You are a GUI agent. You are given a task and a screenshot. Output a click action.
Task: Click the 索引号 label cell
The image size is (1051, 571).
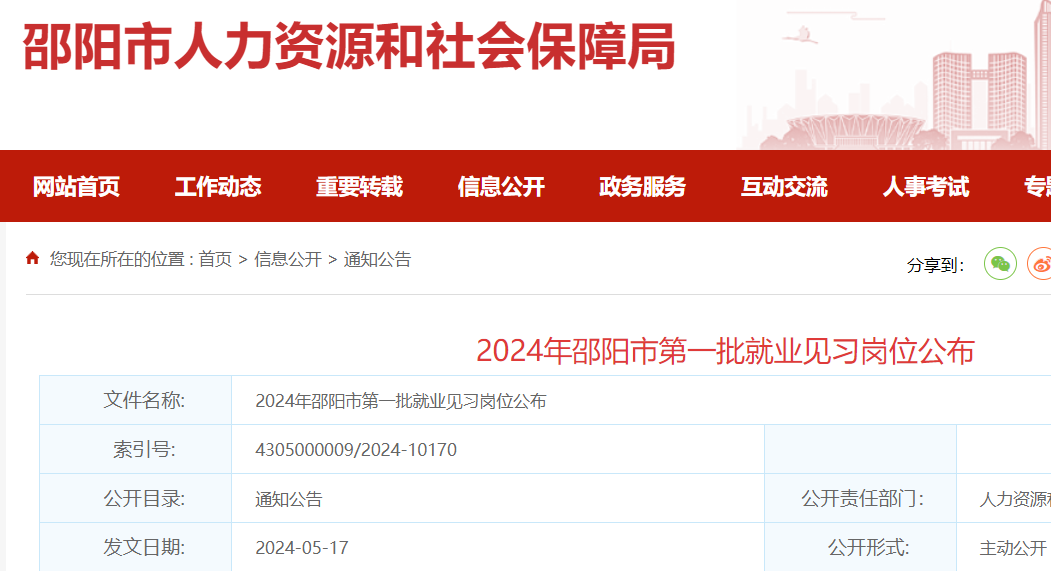[135, 449]
